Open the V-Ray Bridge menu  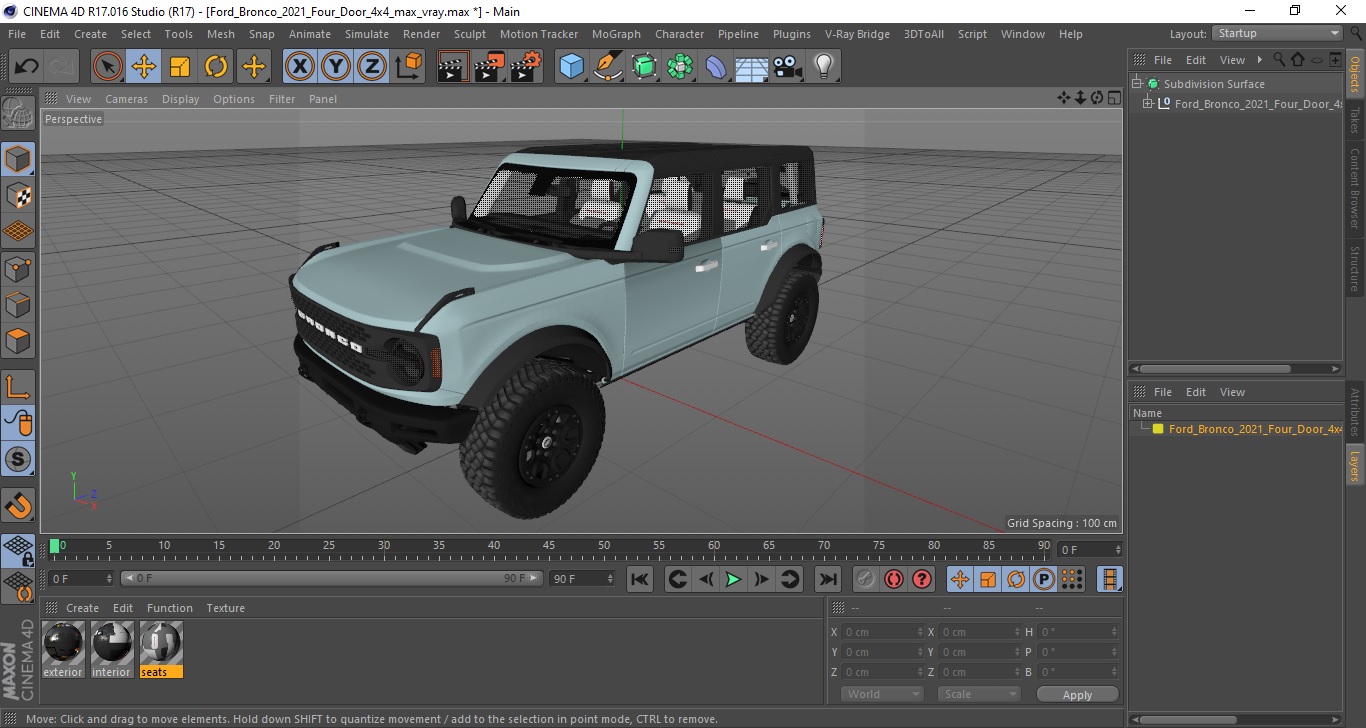(857, 34)
